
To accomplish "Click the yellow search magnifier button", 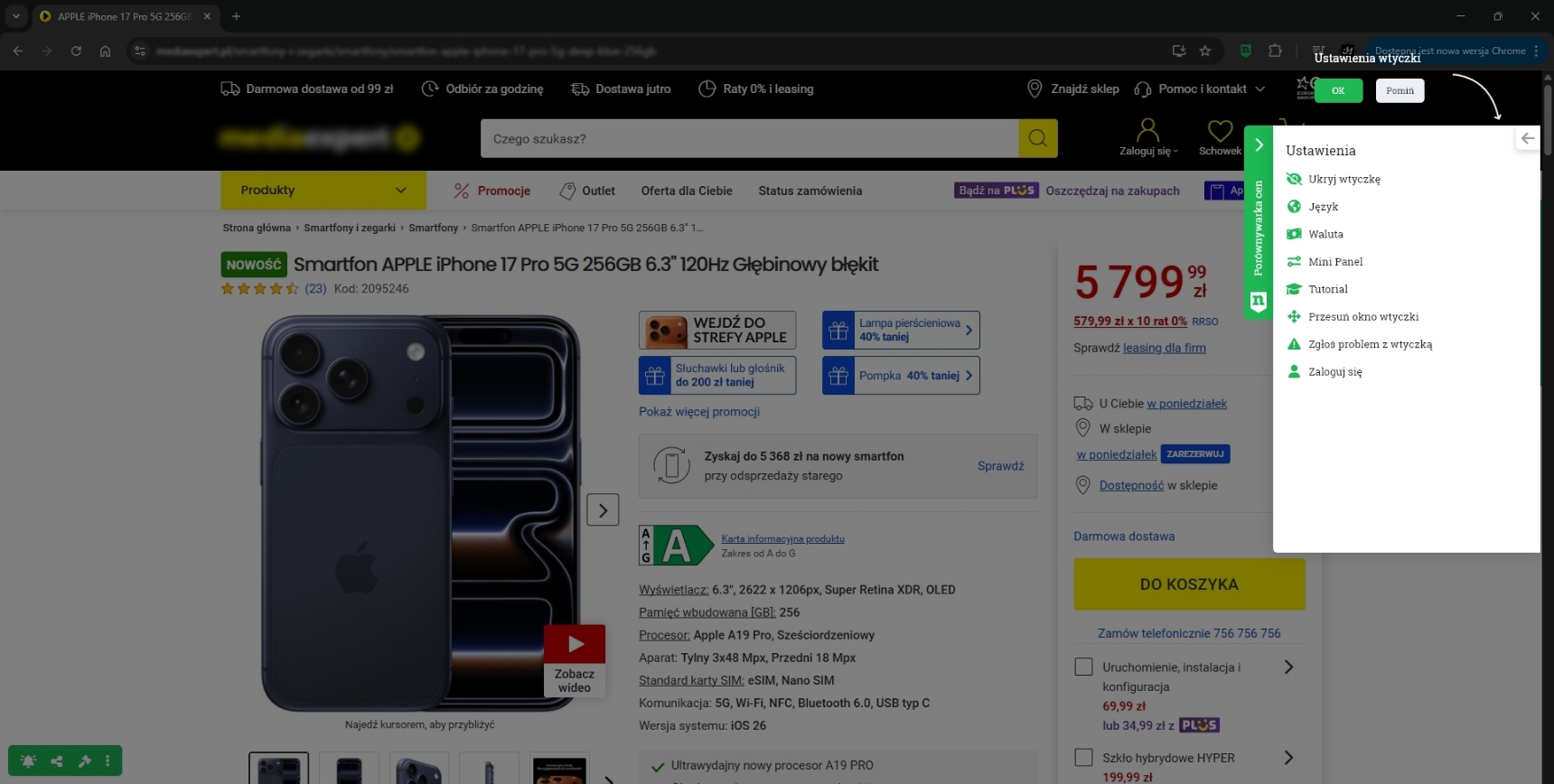I will tap(1037, 138).
